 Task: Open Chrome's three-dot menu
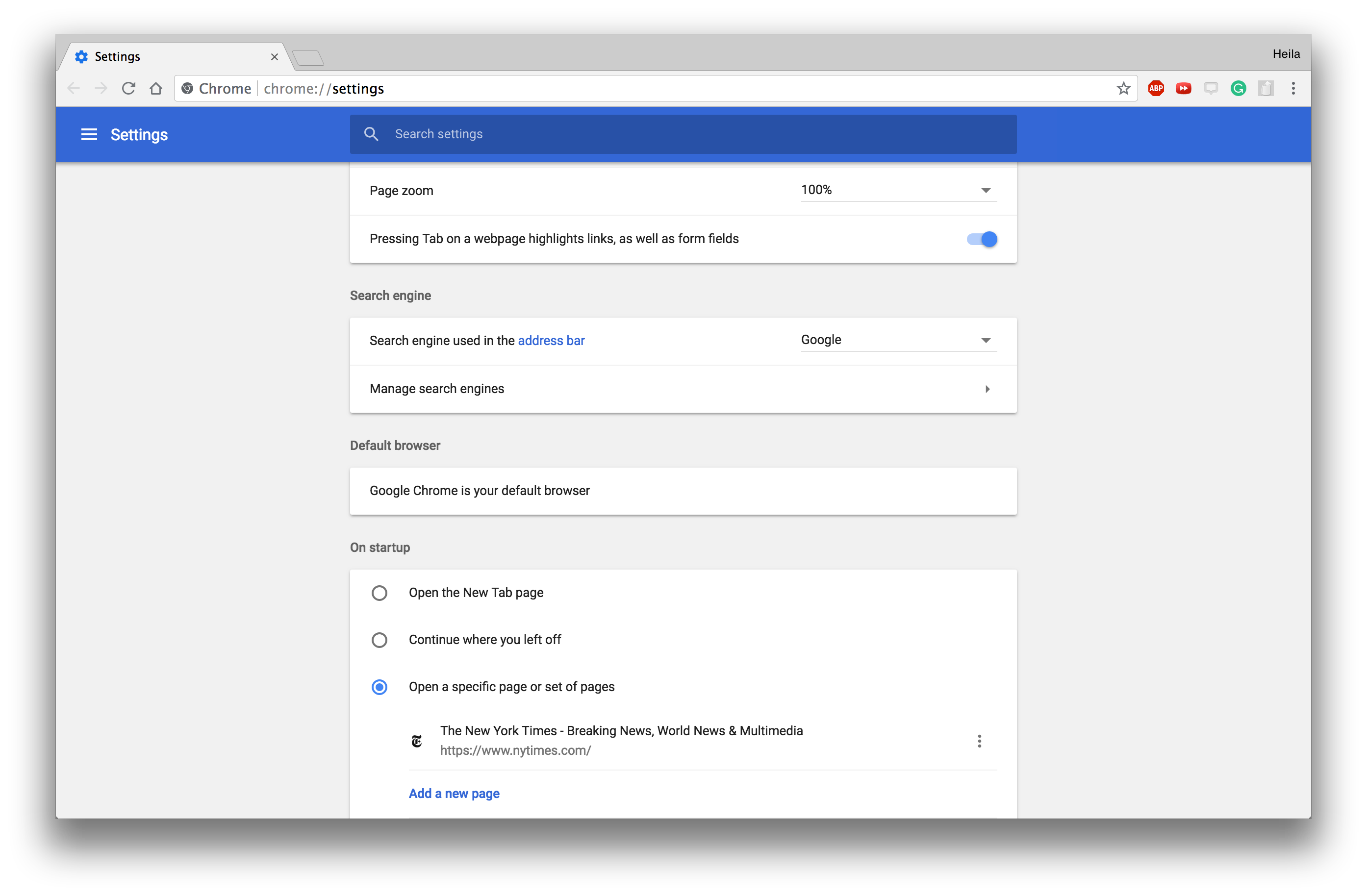(1293, 88)
